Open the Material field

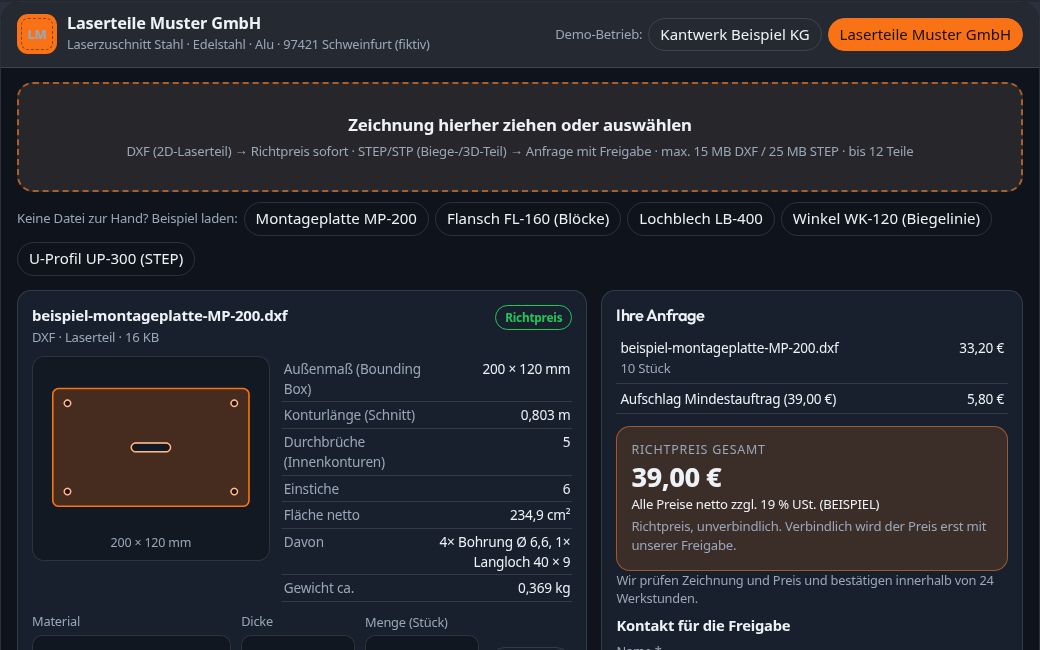pos(131,643)
